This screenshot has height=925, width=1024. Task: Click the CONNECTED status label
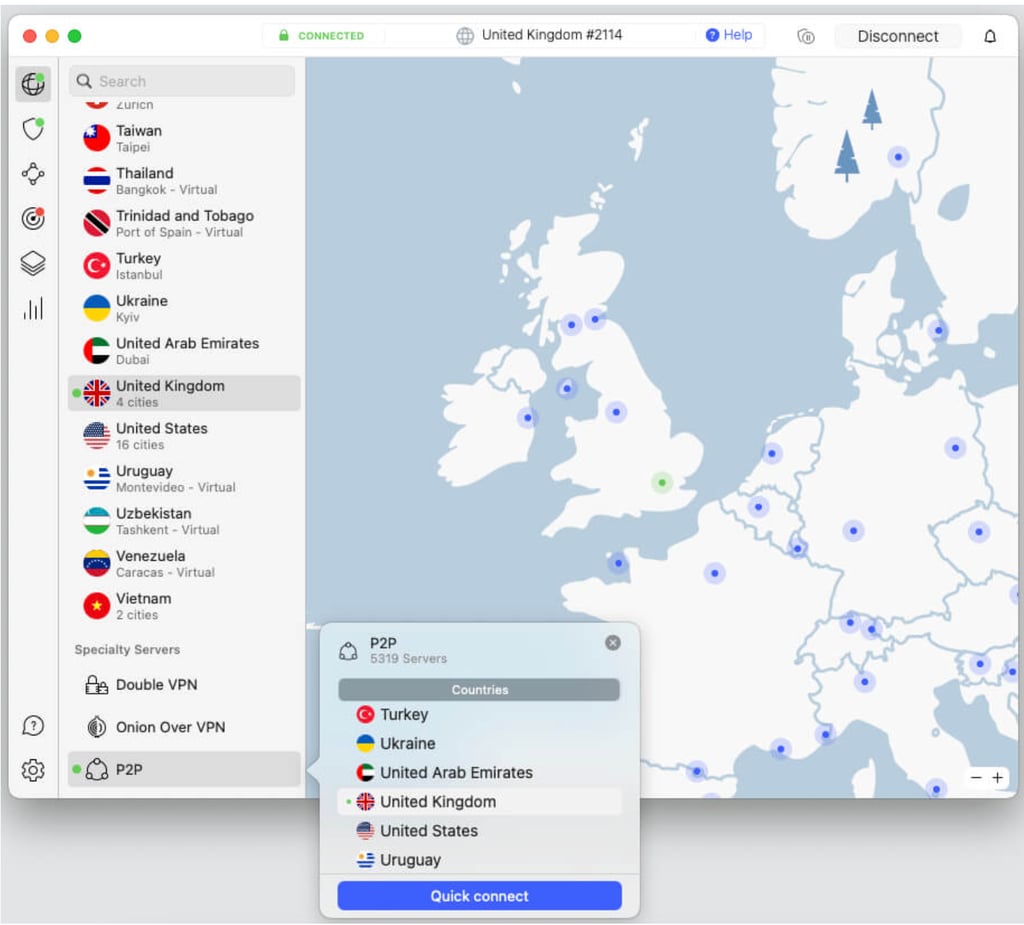coord(330,36)
